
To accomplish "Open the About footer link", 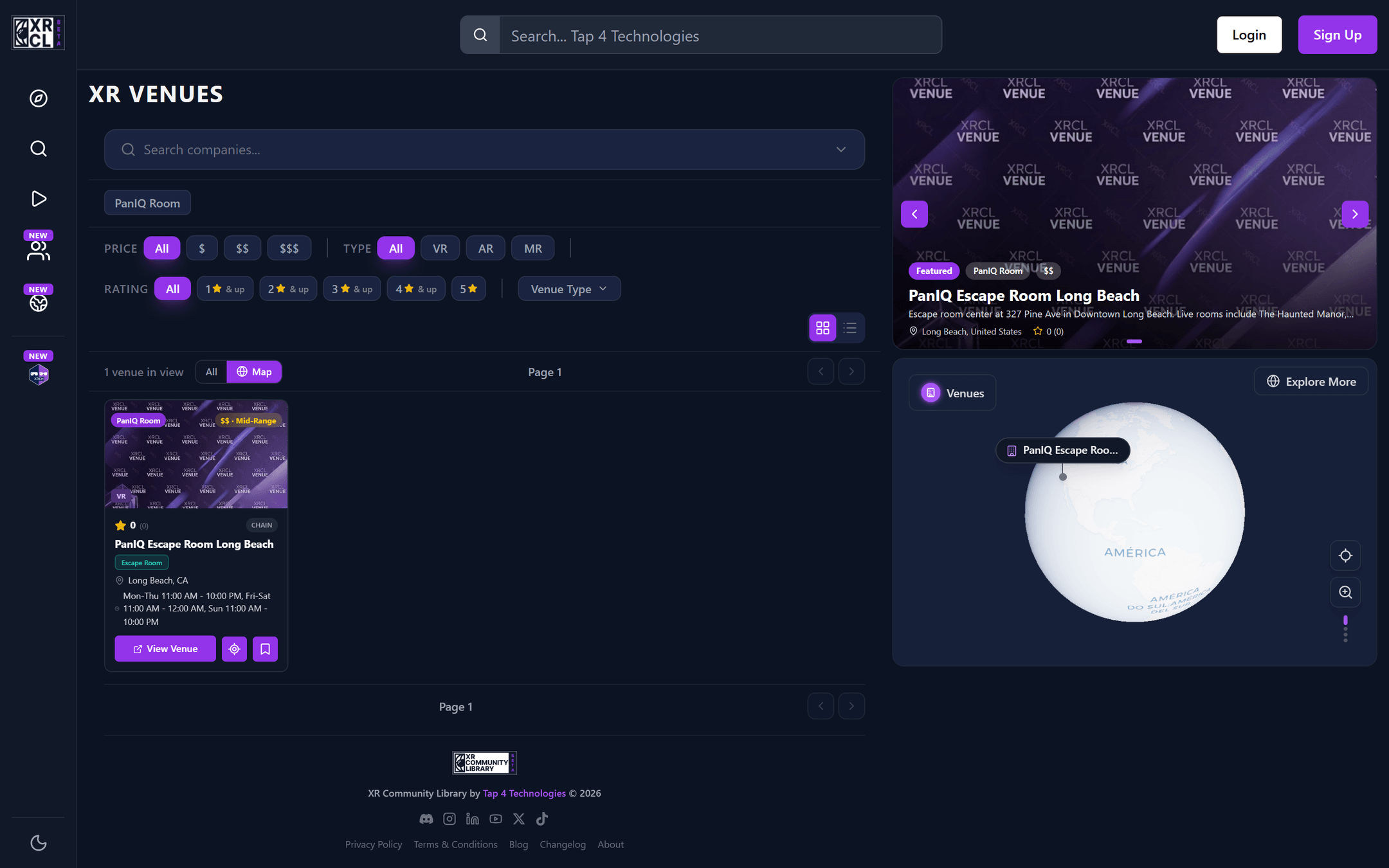I will [x=610, y=844].
